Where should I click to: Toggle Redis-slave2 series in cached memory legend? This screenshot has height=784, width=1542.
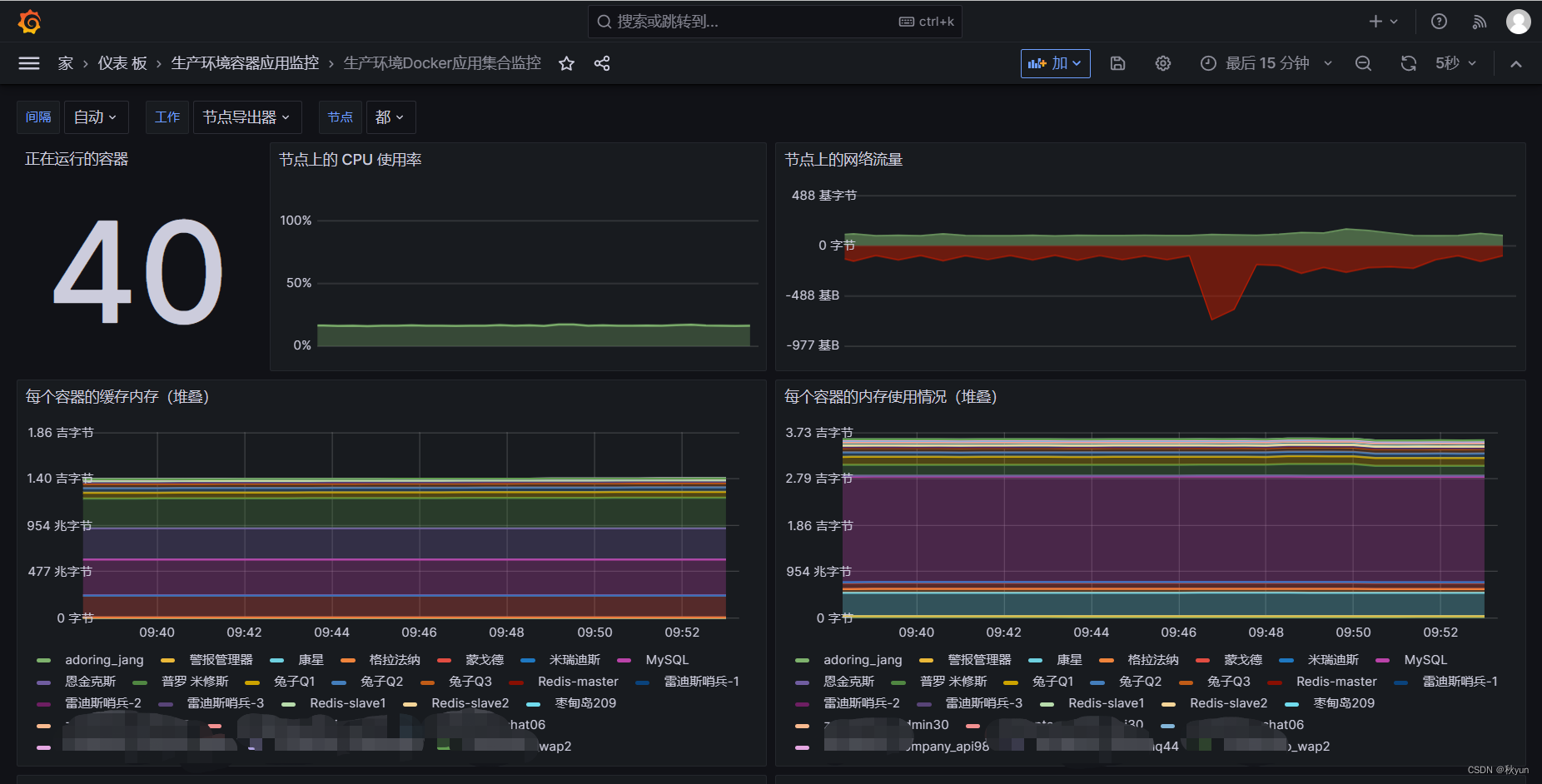click(470, 703)
